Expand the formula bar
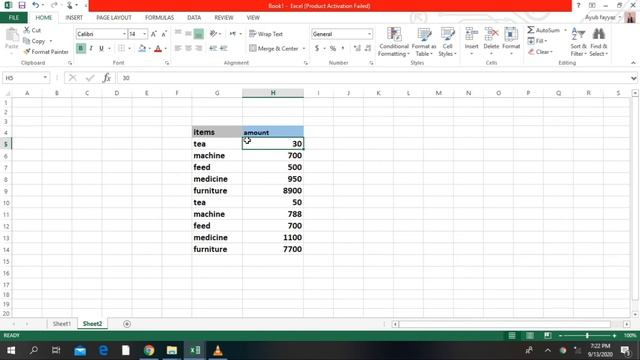 (633, 78)
